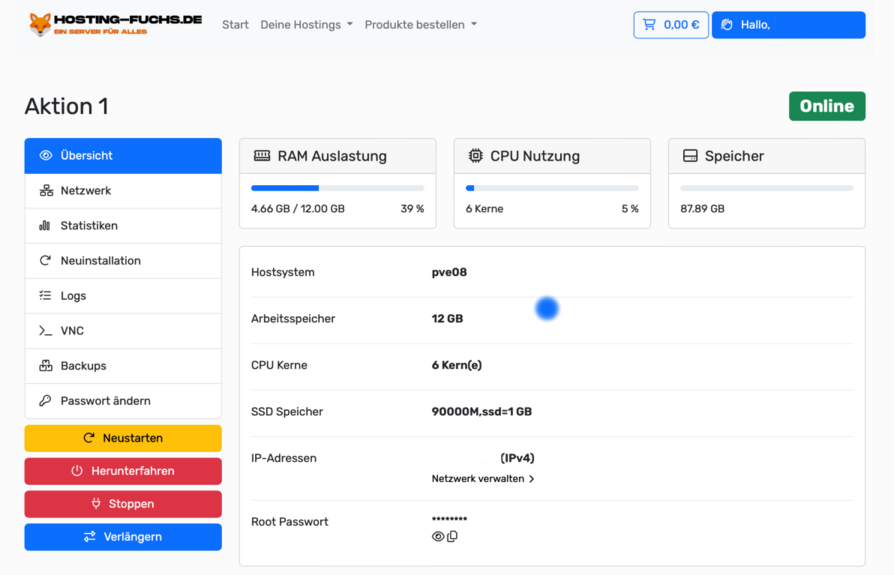The width and height of the screenshot is (894, 575).
Task: Force stop the server with Stoppen
Action: [123, 504]
